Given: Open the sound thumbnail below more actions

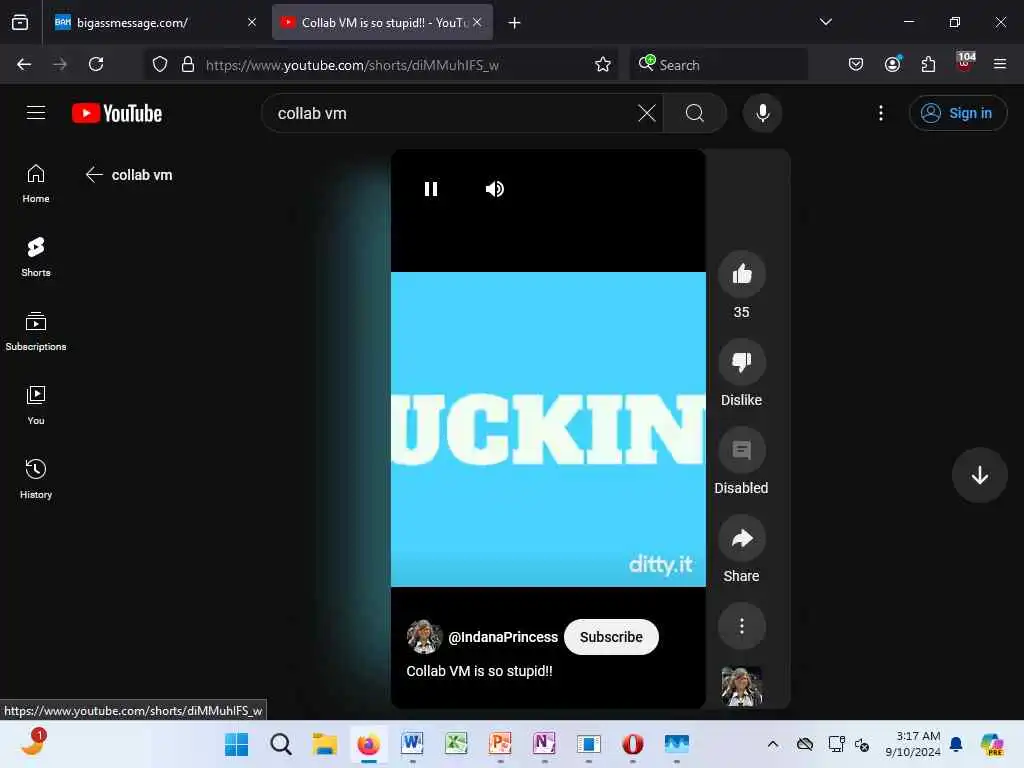Looking at the screenshot, I should tap(741, 686).
